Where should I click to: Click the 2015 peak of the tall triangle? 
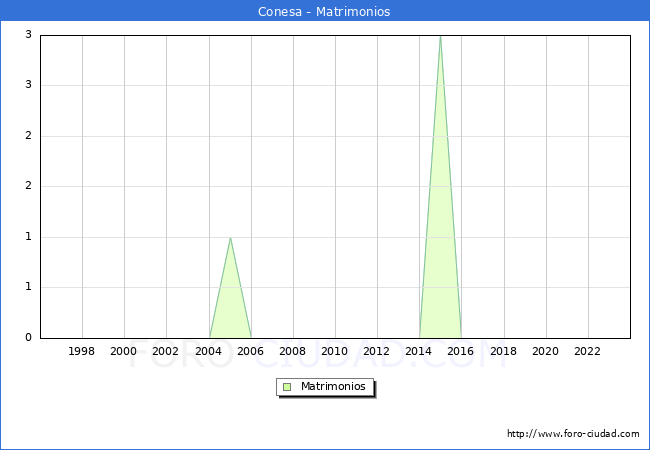click(440, 36)
